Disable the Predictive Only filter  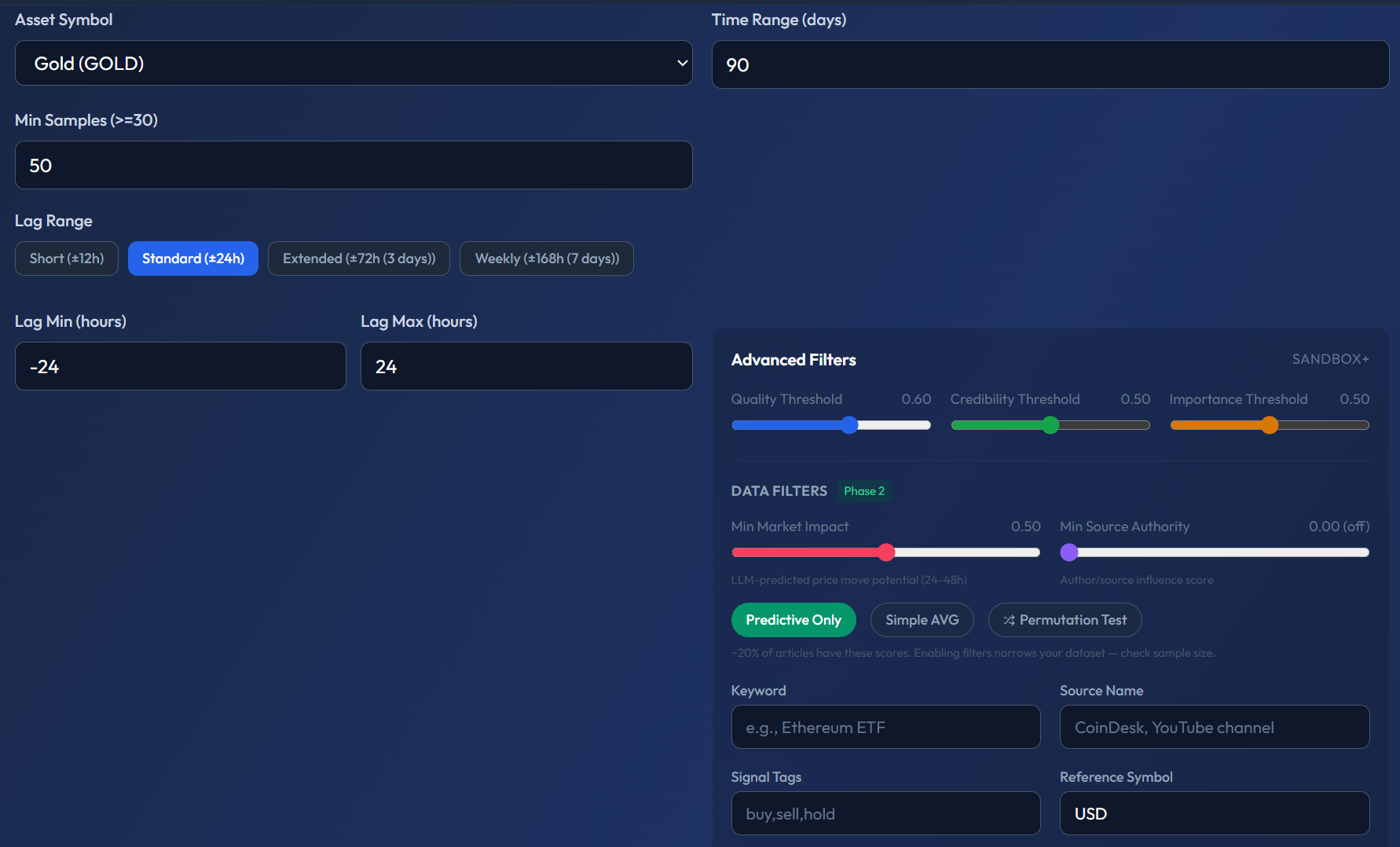(793, 619)
